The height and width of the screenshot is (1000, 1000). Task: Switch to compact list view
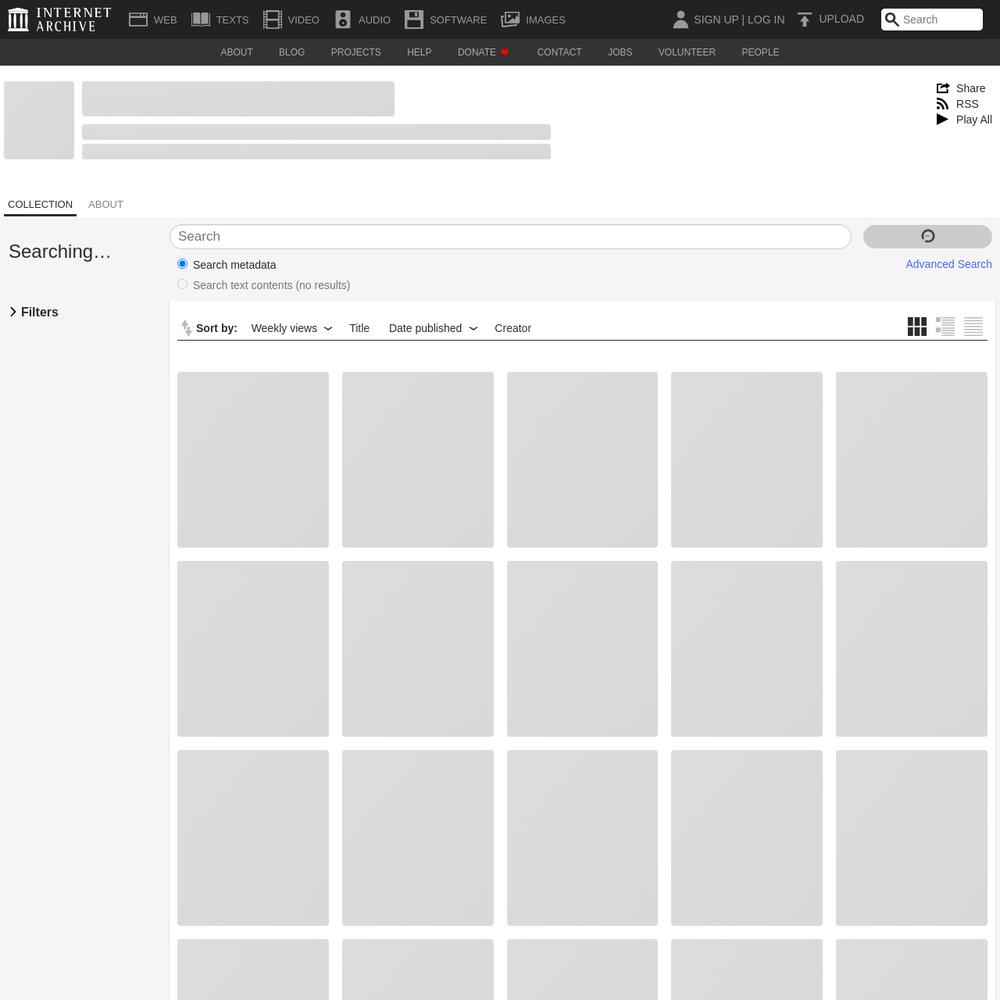point(973,327)
